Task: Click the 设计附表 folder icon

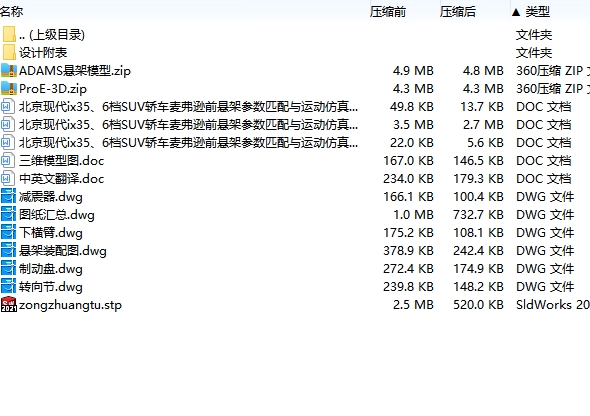Action: pyautogui.click(x=9, y=52)
